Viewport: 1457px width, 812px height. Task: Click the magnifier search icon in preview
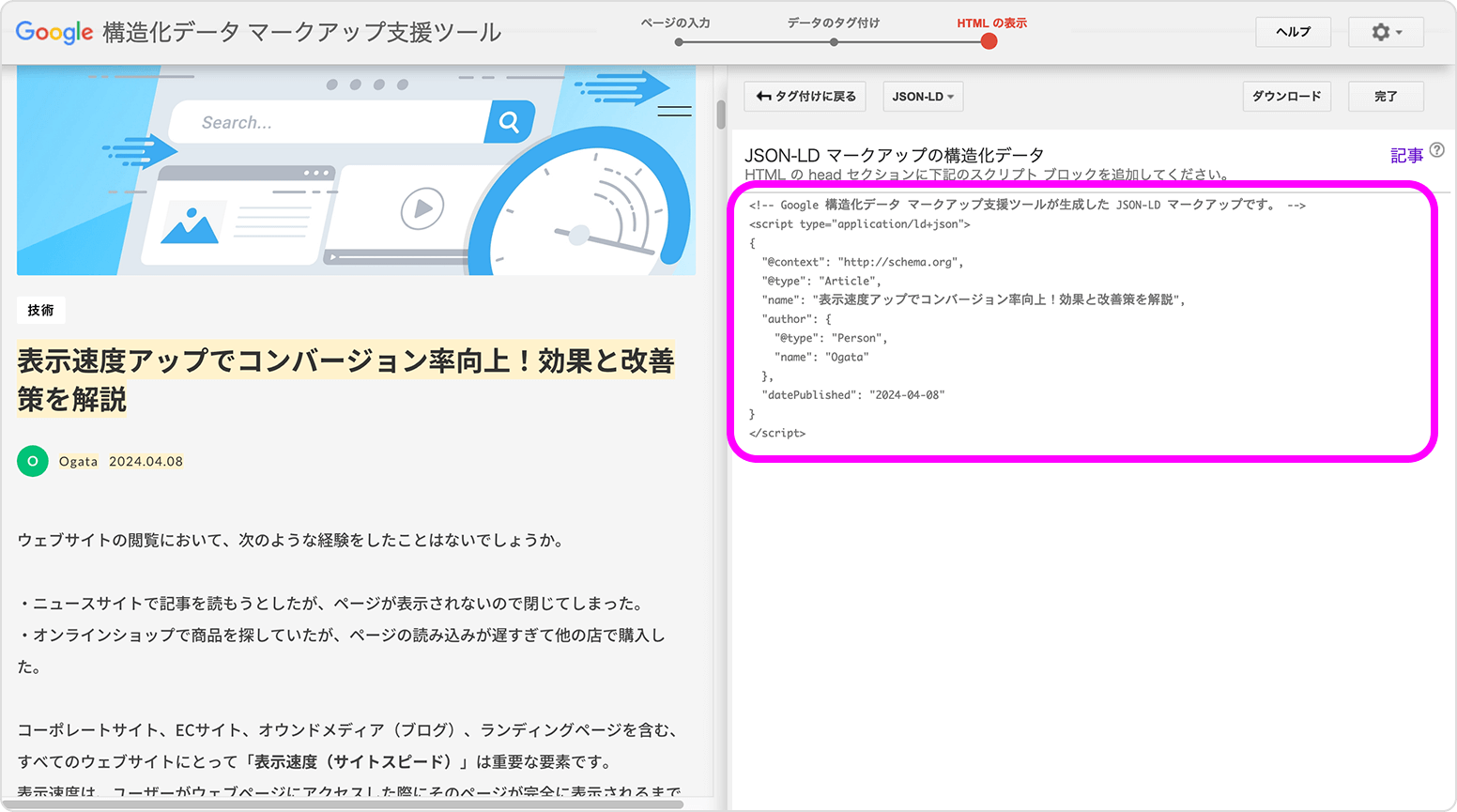pyautogui.click(x=509, y=122)
